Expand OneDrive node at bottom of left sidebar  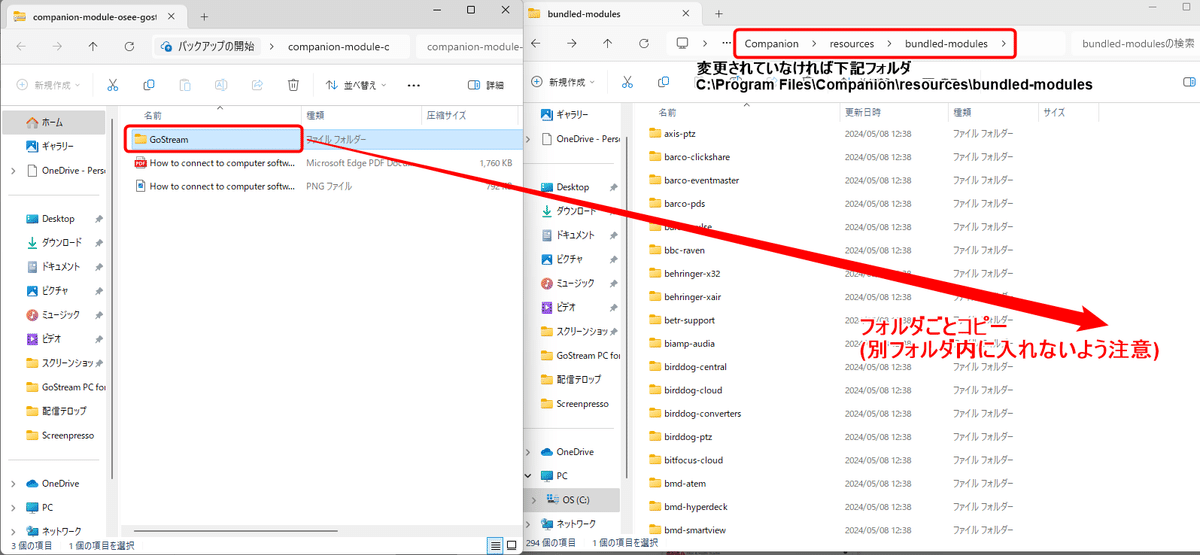[12, 483]
